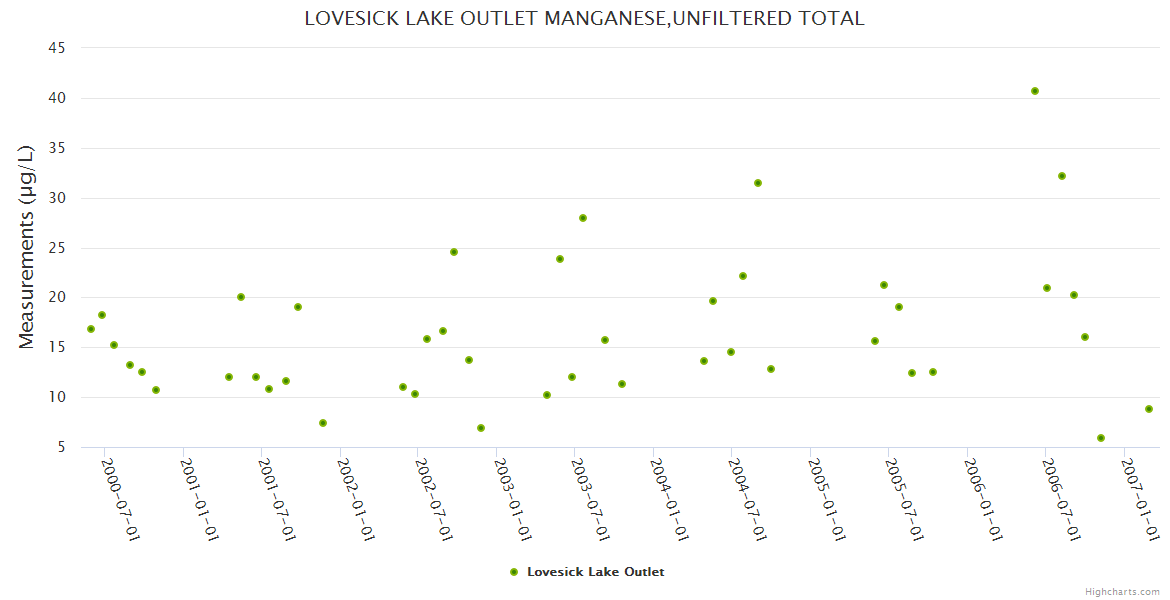Select the late 2002 low point near 7 µg/L

pos(481,428)
